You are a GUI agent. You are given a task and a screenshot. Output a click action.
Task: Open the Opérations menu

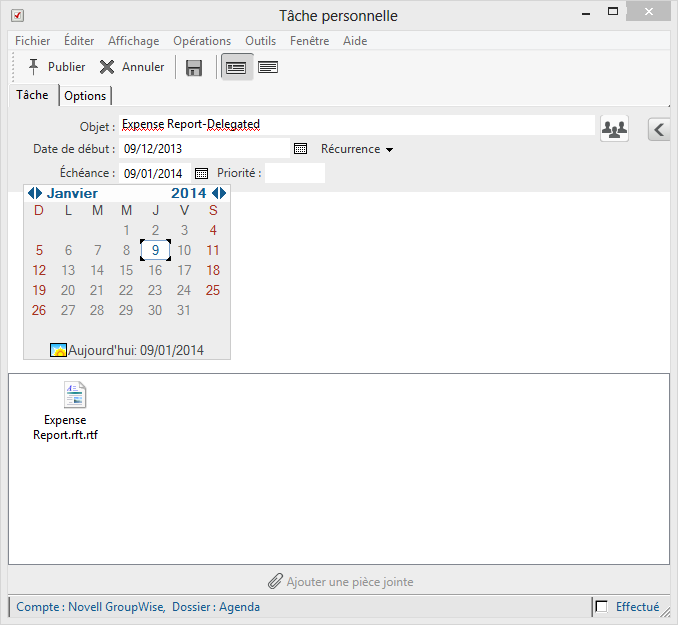click(x=202, y=41)
